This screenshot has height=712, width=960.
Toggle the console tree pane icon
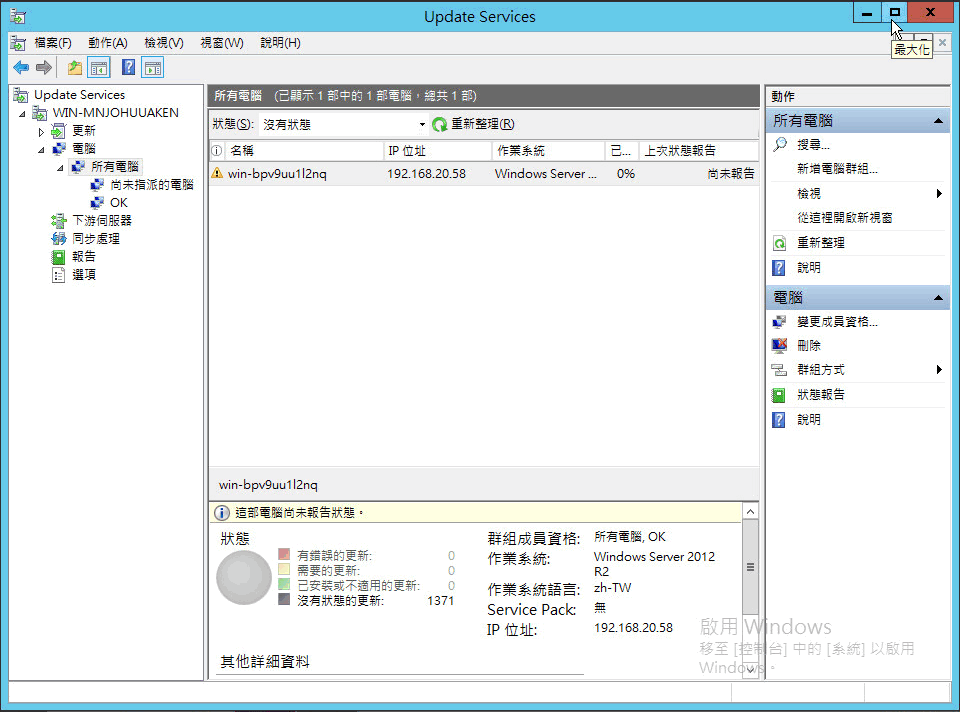99,67
